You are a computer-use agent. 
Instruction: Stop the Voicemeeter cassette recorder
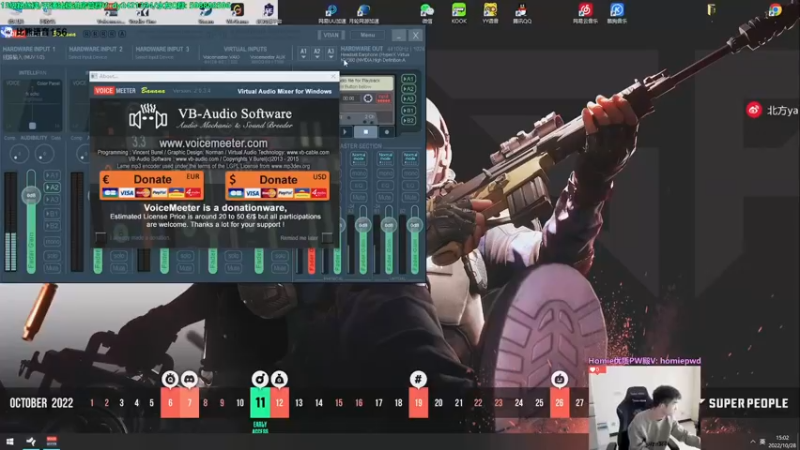point(366,132)
